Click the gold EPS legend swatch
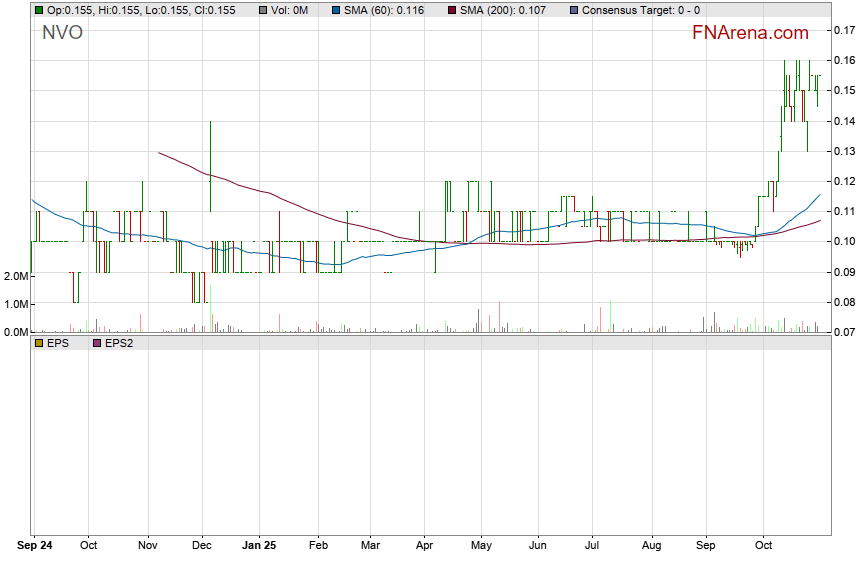This screenshot has height=566, width=859. point(39,343)
